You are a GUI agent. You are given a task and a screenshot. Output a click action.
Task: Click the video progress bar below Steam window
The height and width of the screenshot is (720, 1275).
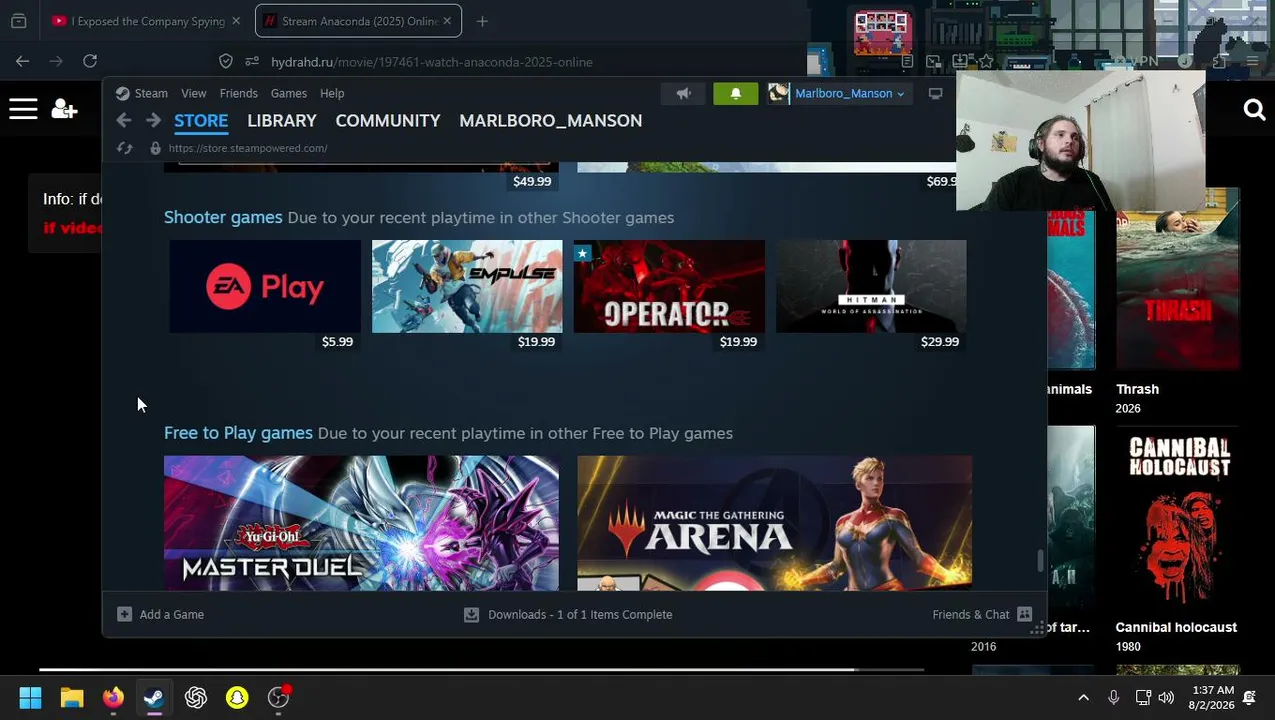click(480, 670)
